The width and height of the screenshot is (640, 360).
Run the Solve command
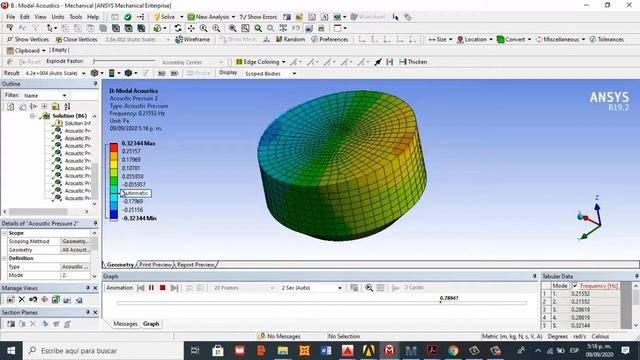(x=164, y=17)
